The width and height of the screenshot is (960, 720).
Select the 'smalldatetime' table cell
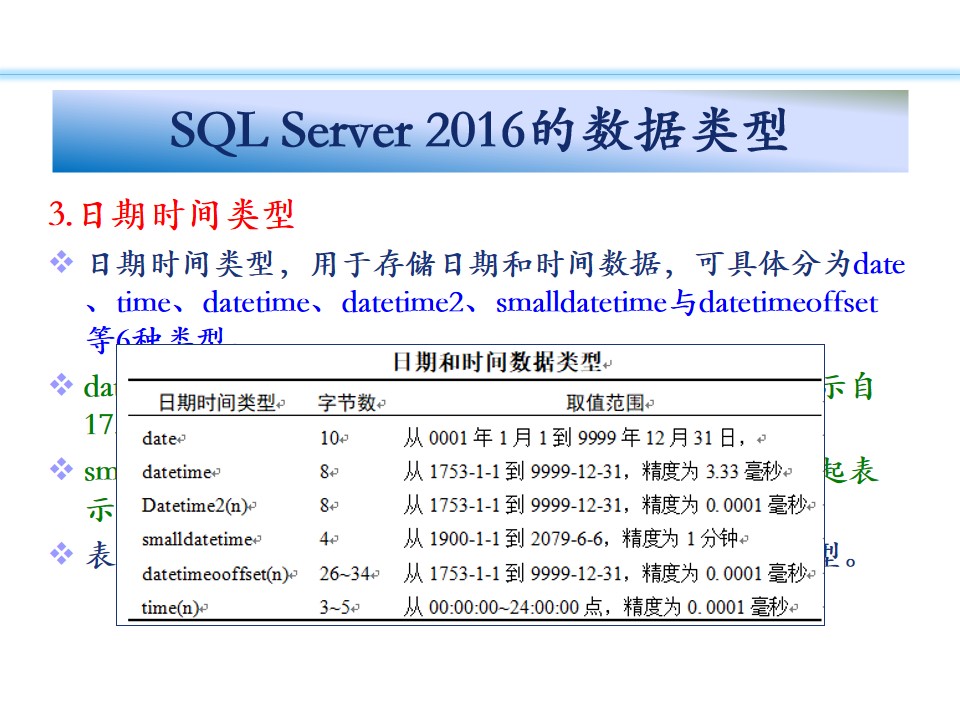(x=197, y=539)
